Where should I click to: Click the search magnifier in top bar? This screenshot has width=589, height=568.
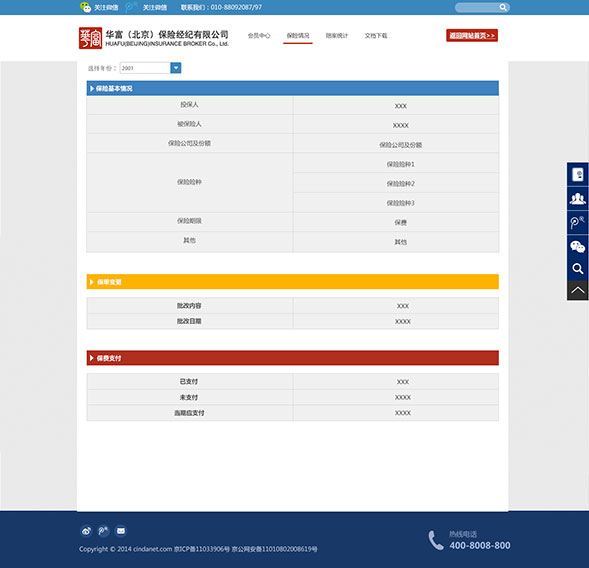(503, 7)
